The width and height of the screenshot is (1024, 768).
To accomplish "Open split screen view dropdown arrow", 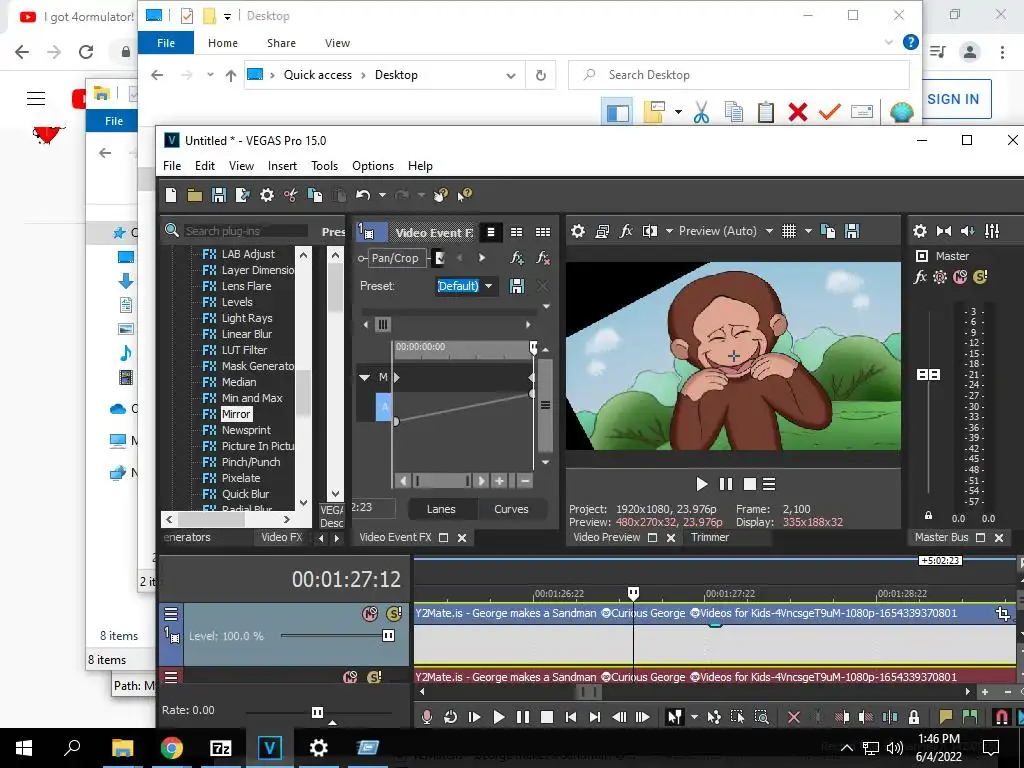I will [669, 231].
